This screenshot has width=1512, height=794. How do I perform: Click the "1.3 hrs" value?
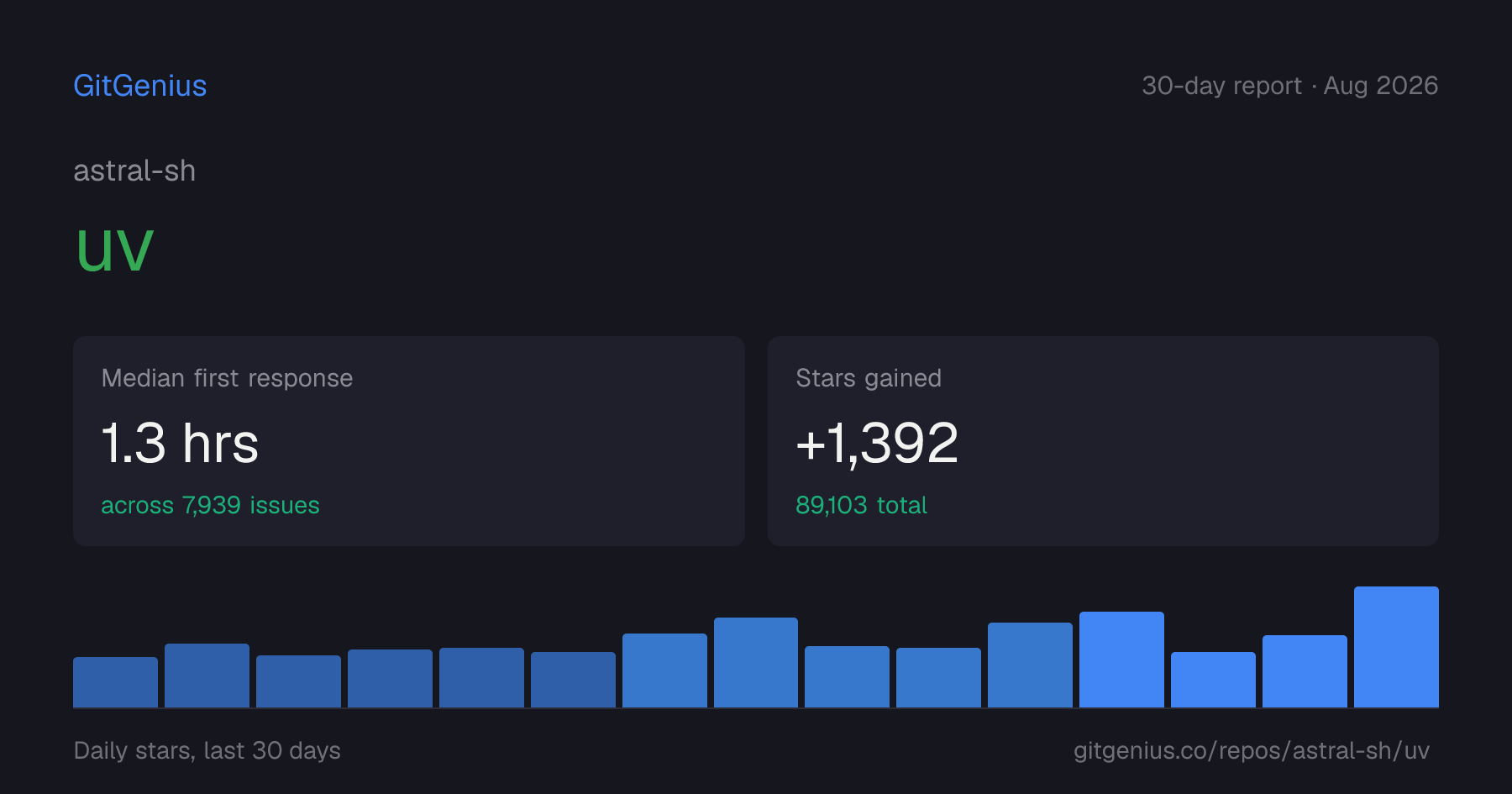pos(180,443)
